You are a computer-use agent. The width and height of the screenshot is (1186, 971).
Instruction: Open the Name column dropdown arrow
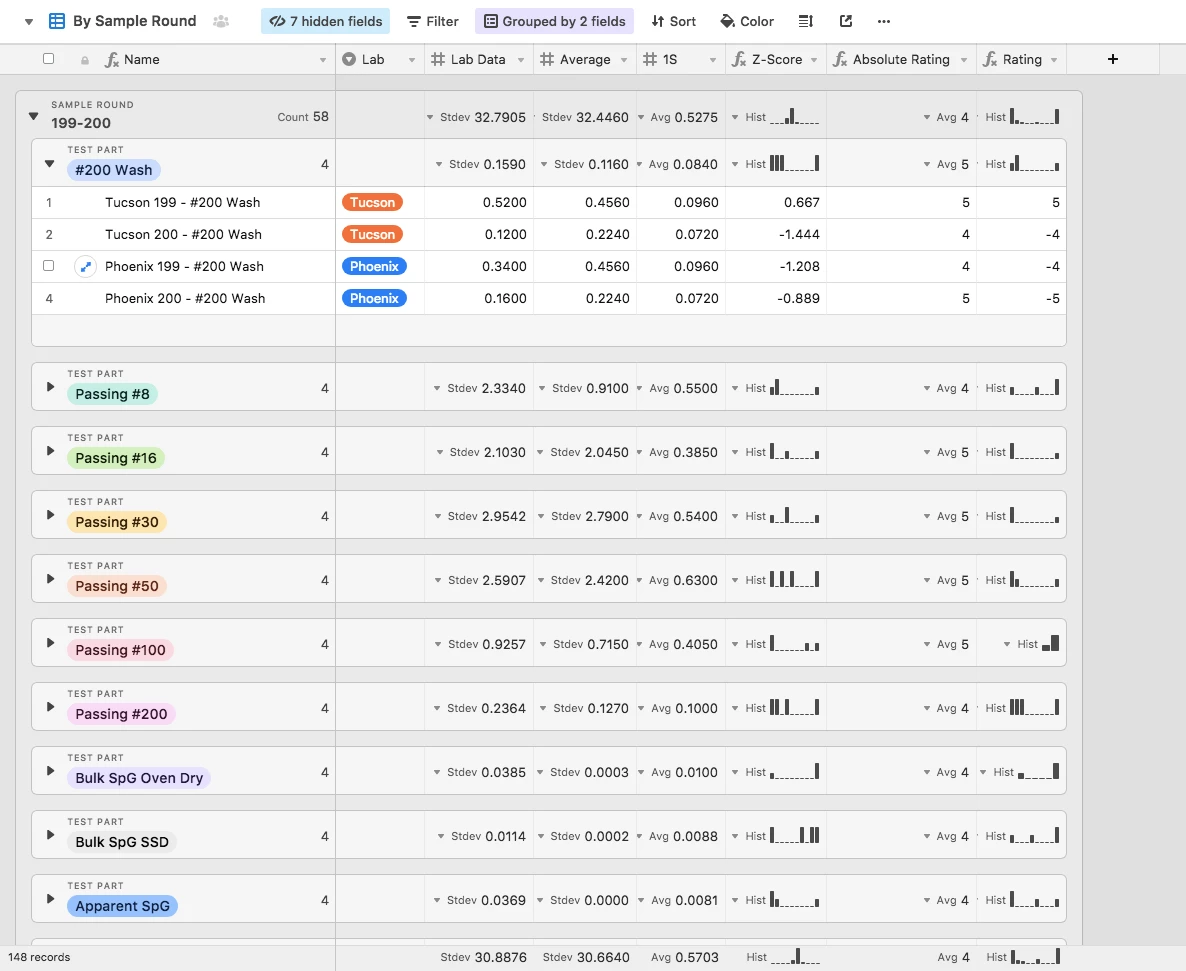tap(322, 60)
